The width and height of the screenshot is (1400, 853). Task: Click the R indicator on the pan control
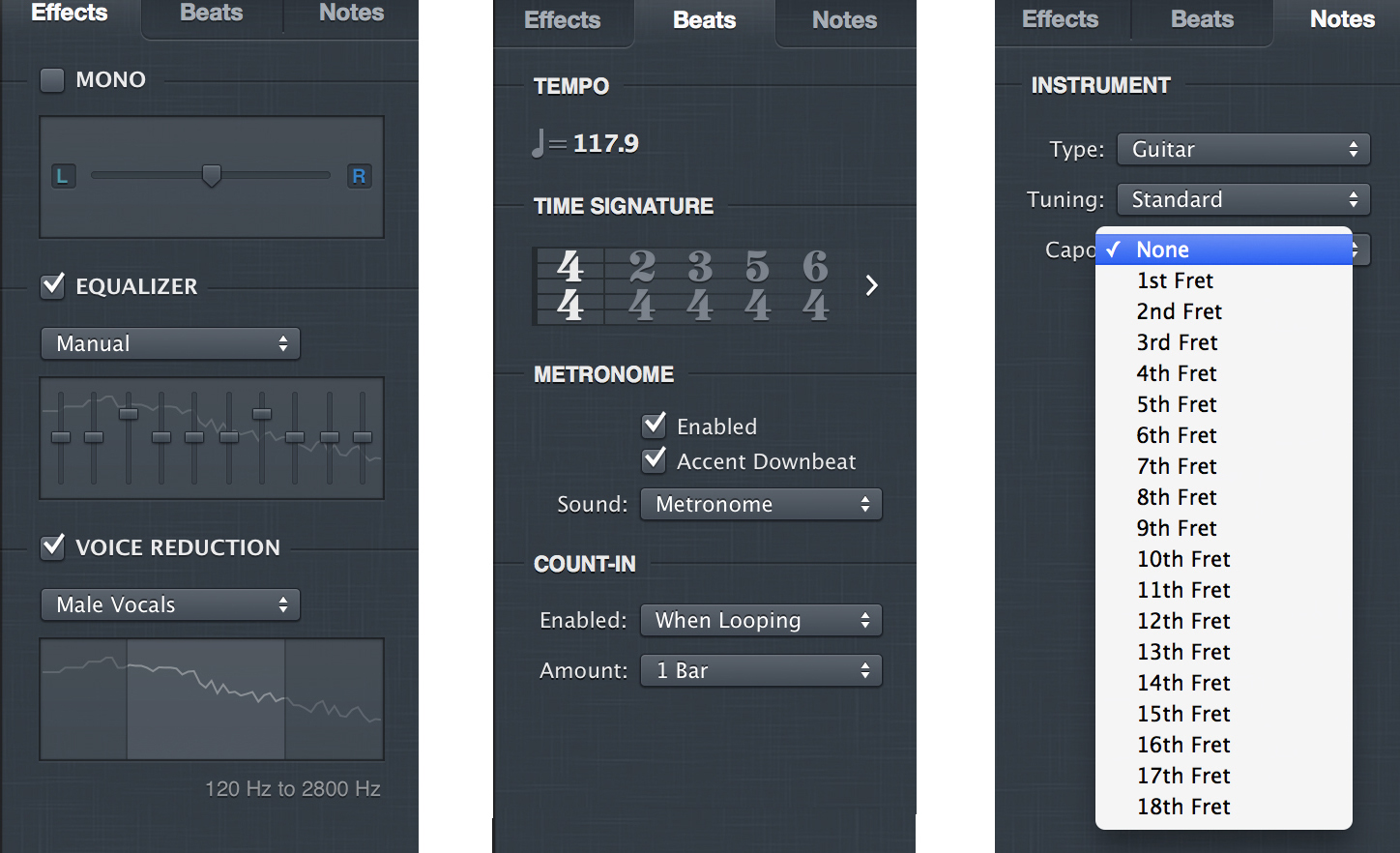359,175
